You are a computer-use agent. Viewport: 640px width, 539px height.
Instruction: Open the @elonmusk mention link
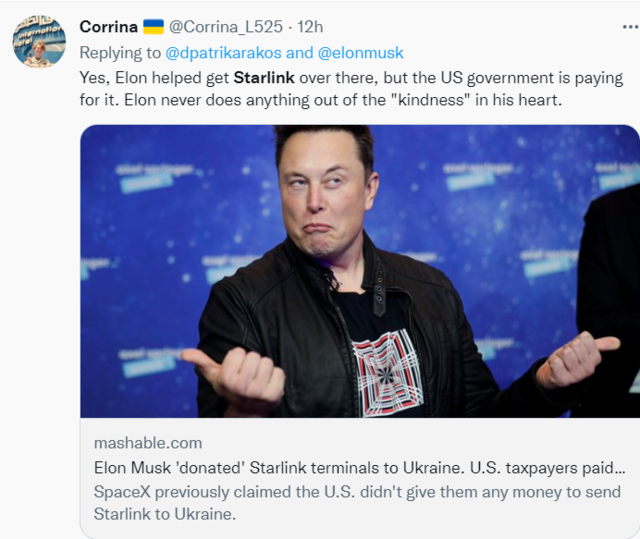point(360,52)
